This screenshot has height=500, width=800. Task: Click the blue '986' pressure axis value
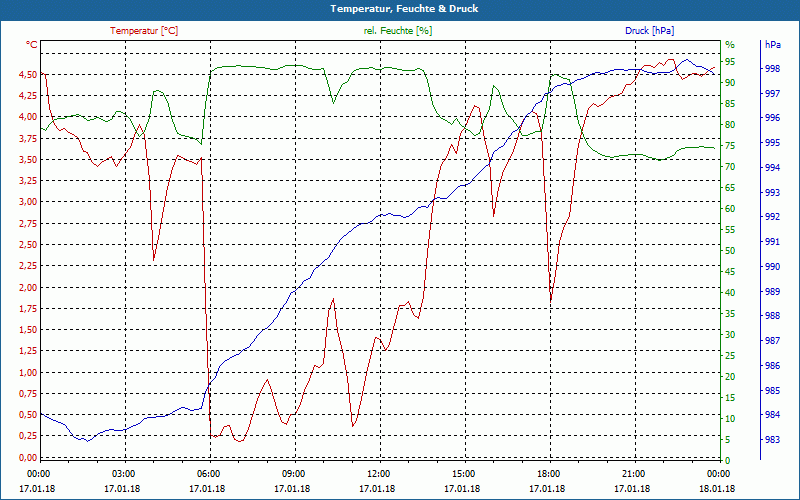[772, 366]
